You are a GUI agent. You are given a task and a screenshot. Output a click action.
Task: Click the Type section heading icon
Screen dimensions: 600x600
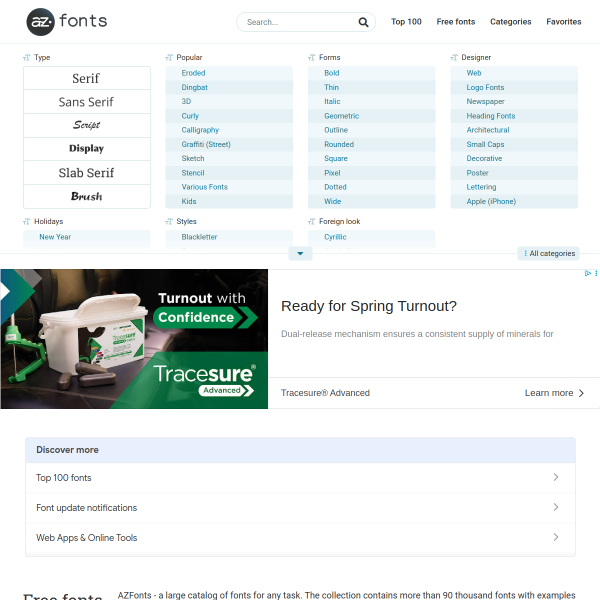tap(26, 57)
